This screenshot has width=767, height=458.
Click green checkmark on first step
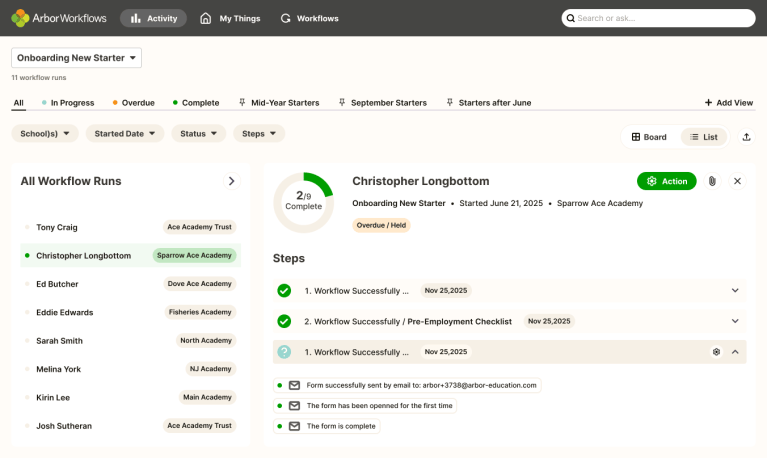pyautogui.click(x=284, y=291)
